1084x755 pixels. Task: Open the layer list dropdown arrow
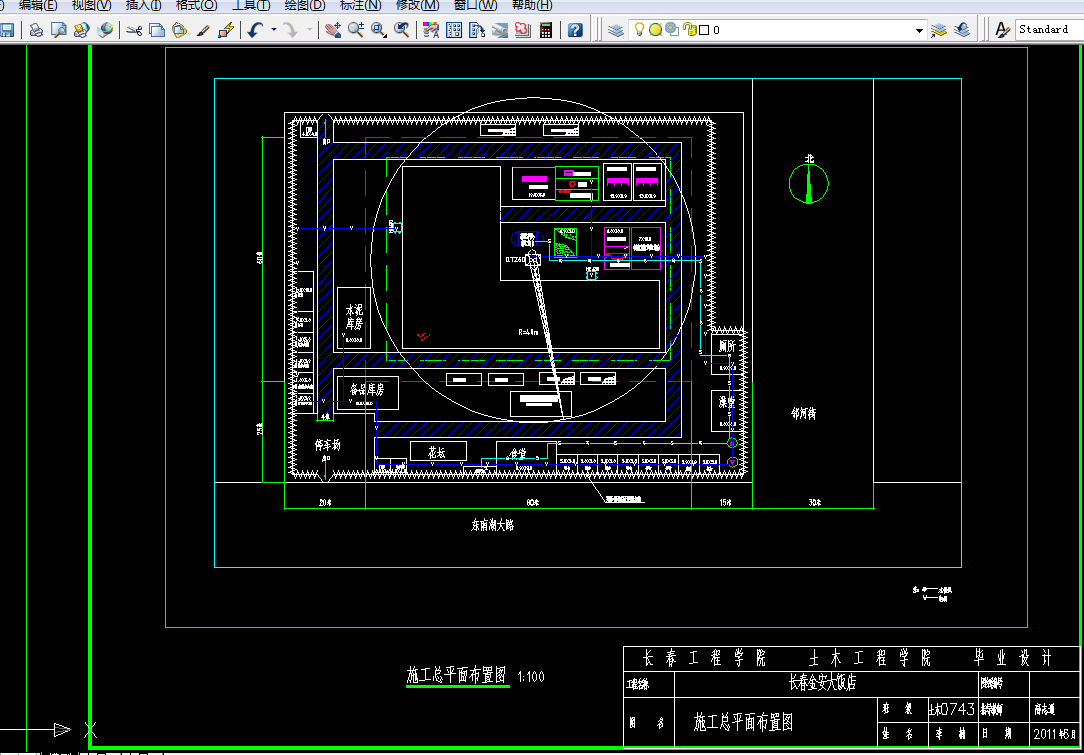919,30
